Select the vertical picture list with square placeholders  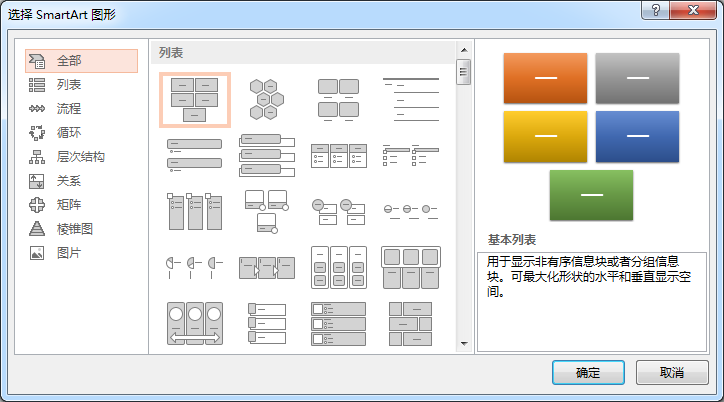click(338, 324)
